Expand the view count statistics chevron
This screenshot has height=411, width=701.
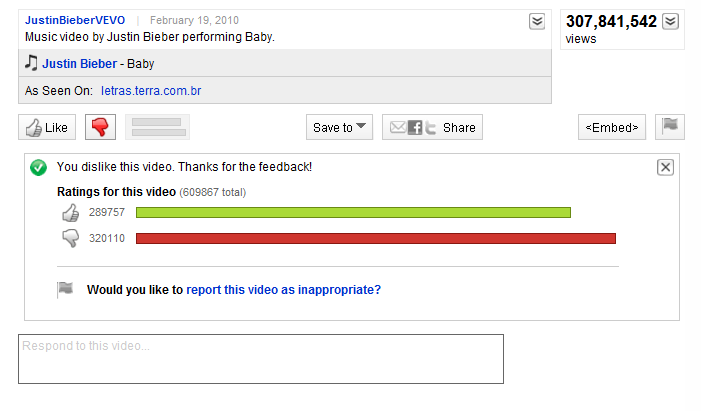click(670, 21)
